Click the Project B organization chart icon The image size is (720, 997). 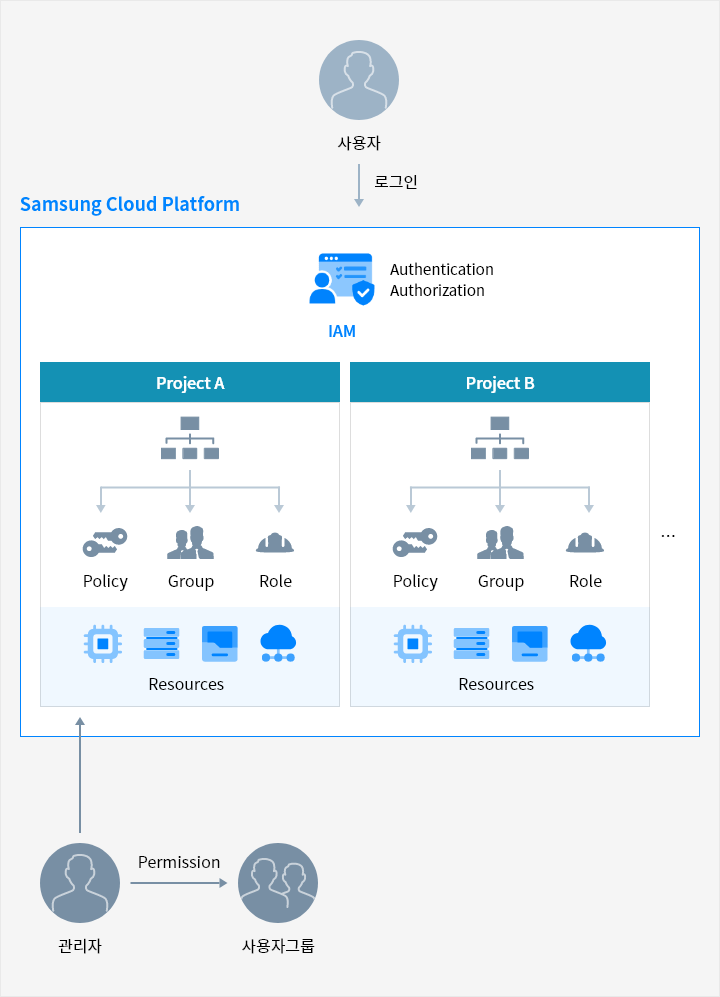[500, 437]
